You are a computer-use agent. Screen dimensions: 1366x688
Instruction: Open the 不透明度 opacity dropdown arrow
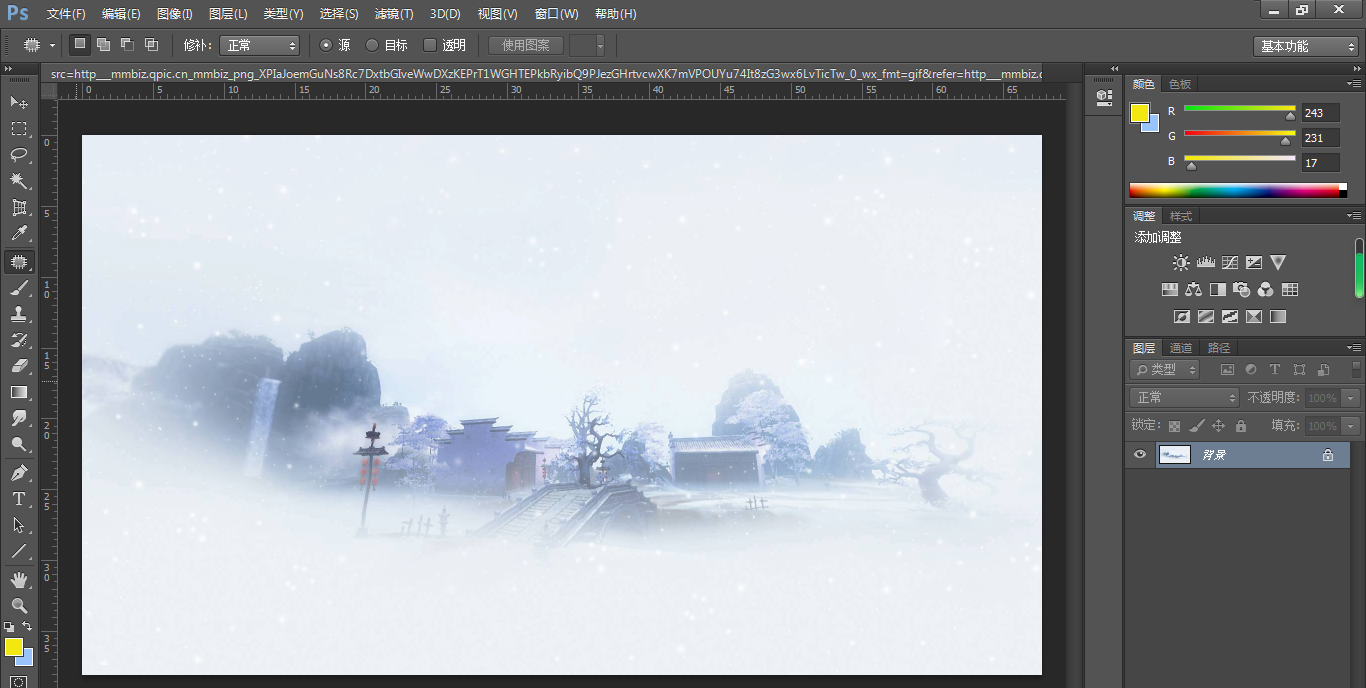pos(1352,398)
